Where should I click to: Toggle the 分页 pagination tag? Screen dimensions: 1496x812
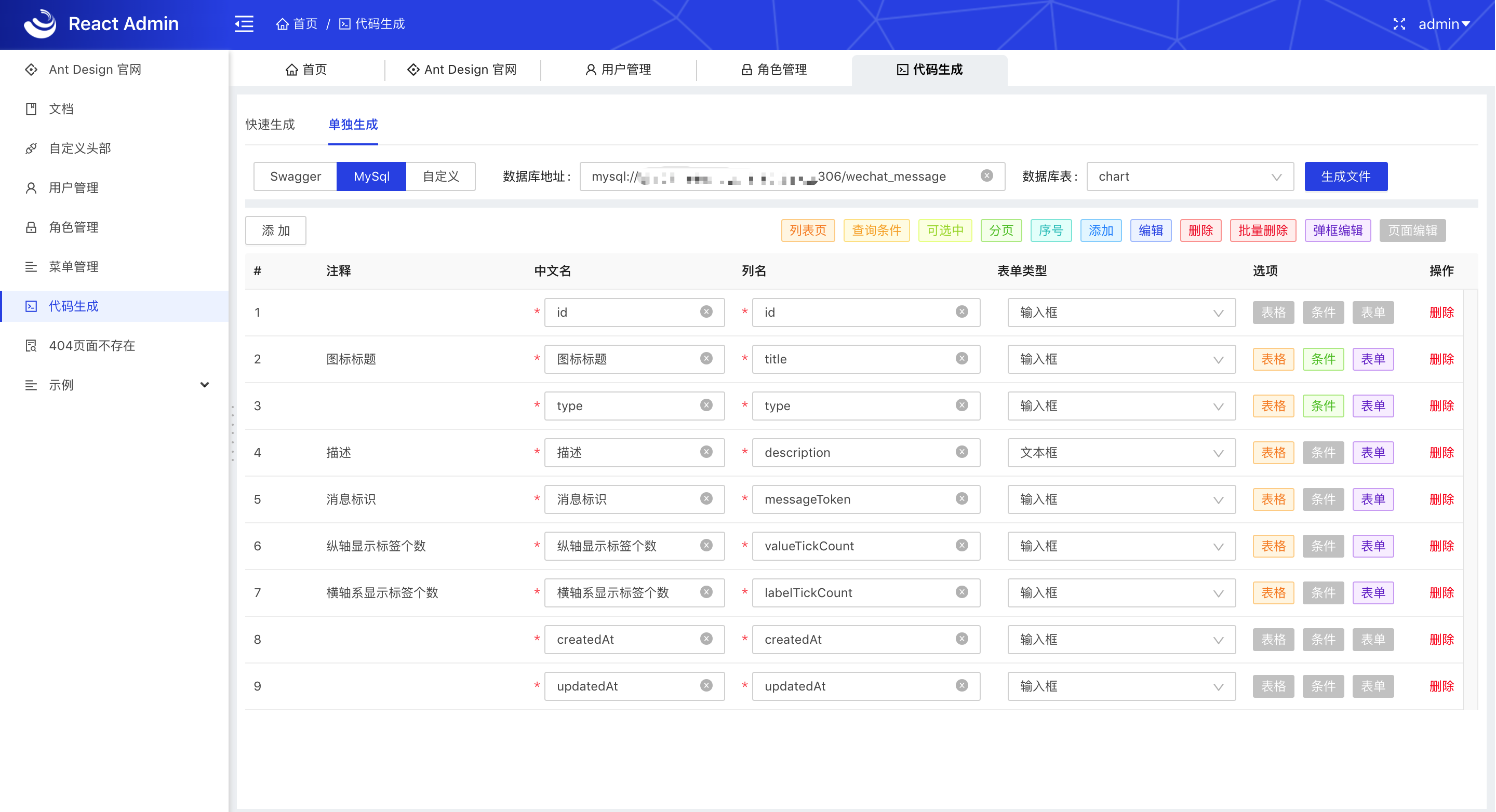pos(1000,231)
